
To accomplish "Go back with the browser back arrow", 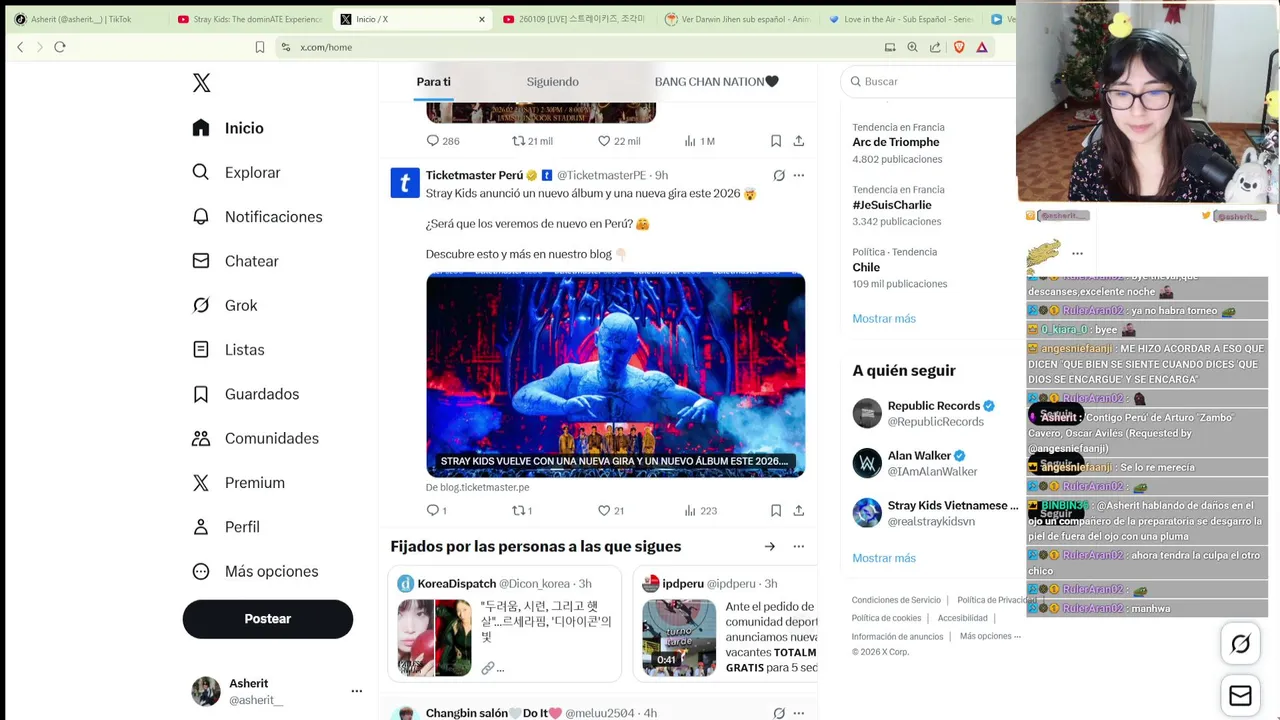I will (x=20, y=47).
